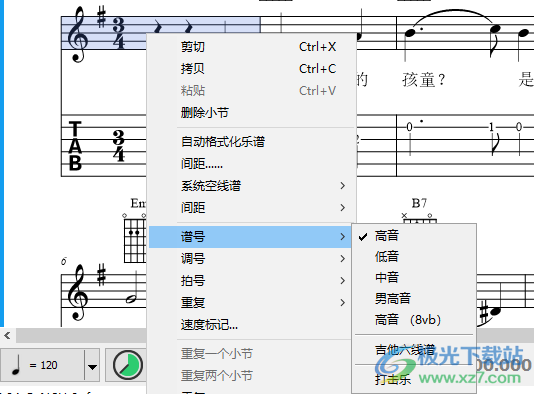Click the B7 chord name

(419, 203)
